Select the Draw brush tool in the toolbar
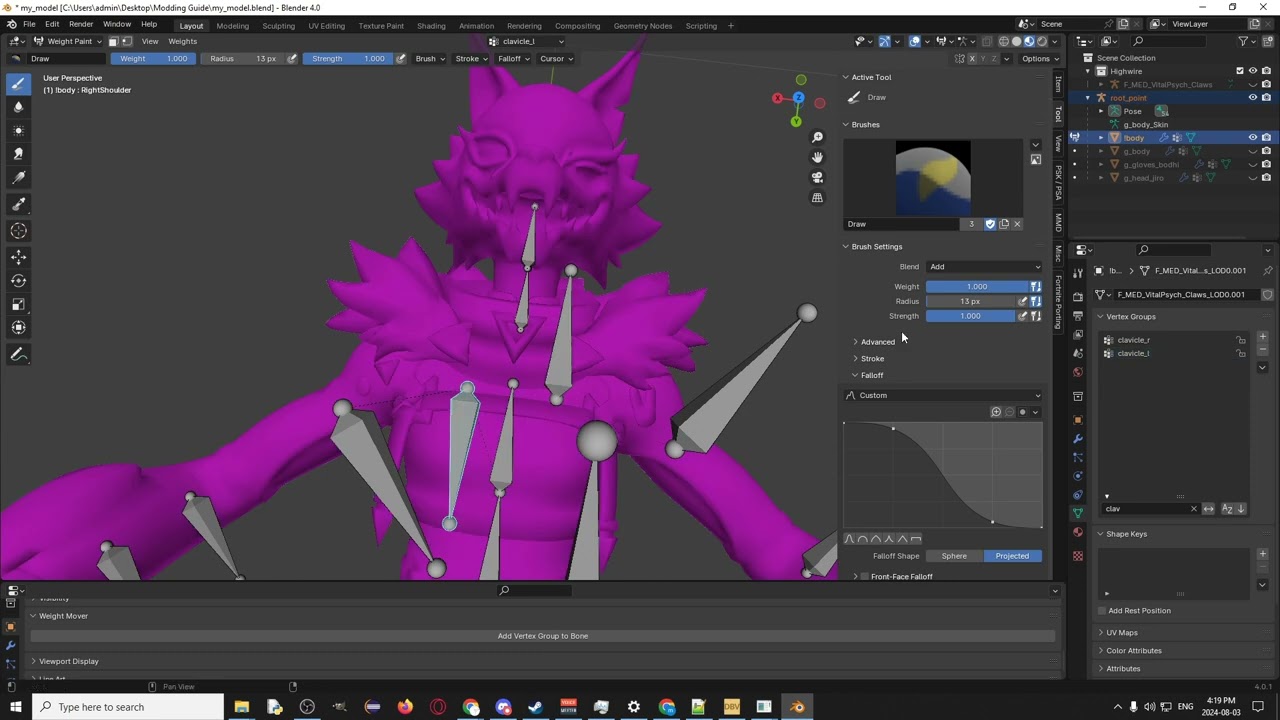The image size is (1280, 720). tap(18, 84)
